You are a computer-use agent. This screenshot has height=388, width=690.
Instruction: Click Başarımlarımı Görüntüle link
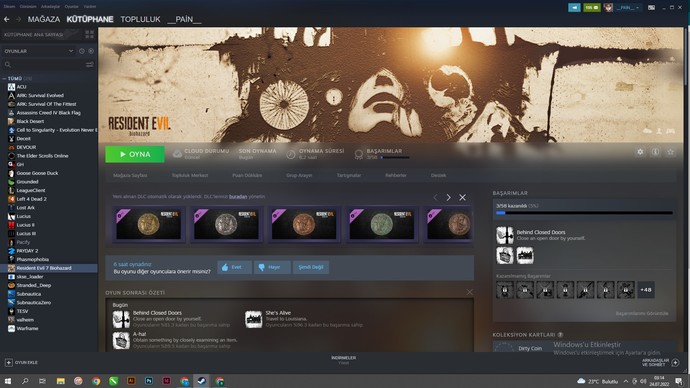click(642, 314)
